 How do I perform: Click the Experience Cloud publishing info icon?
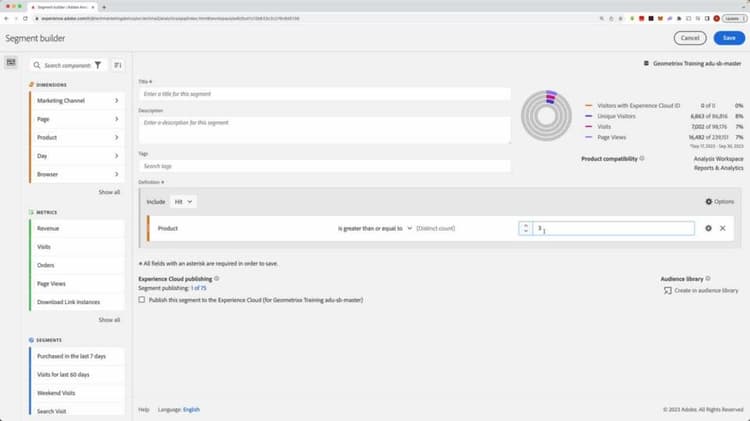pyautogui.click(x=217, y=278)
